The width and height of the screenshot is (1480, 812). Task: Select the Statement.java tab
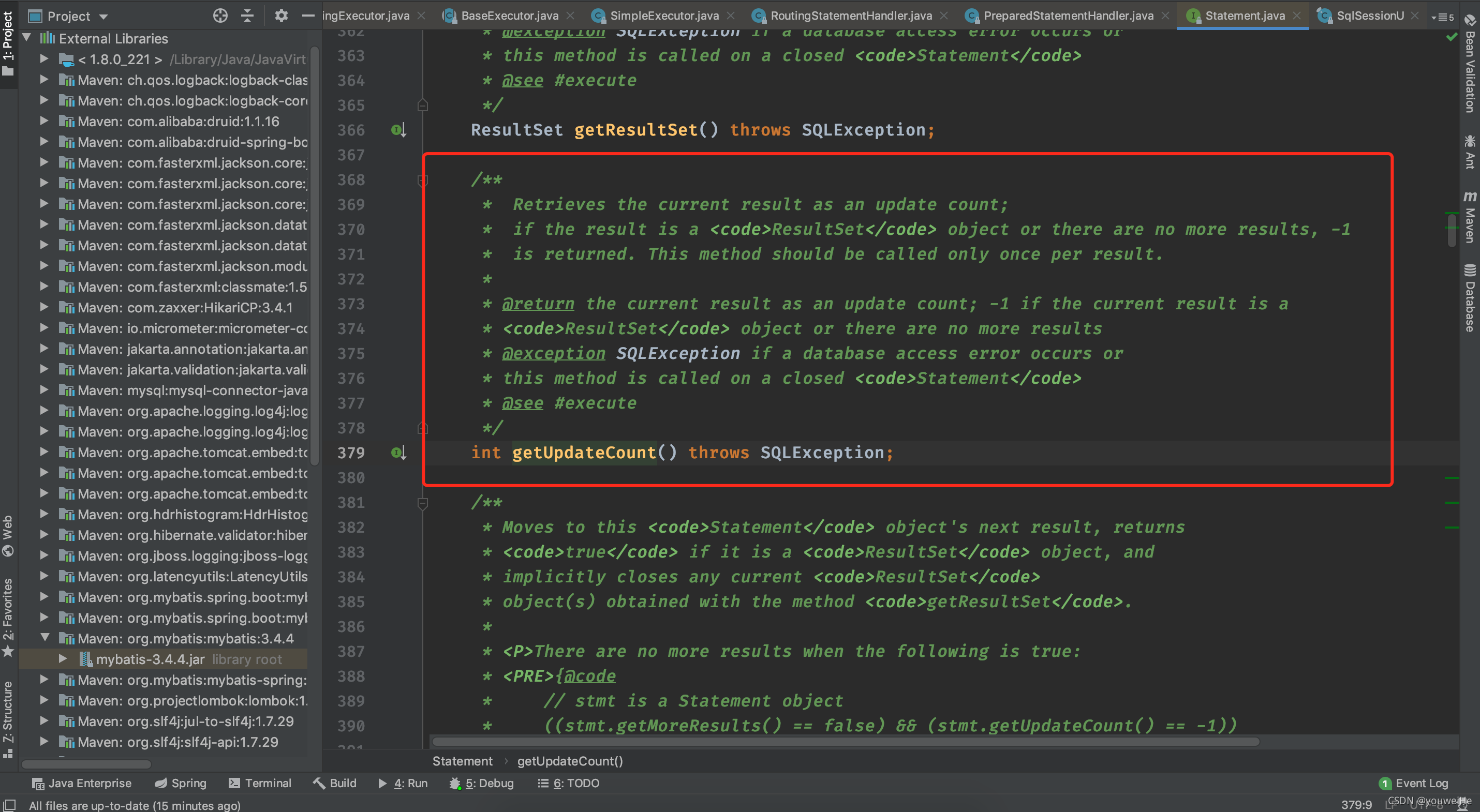coord(1245,16)
